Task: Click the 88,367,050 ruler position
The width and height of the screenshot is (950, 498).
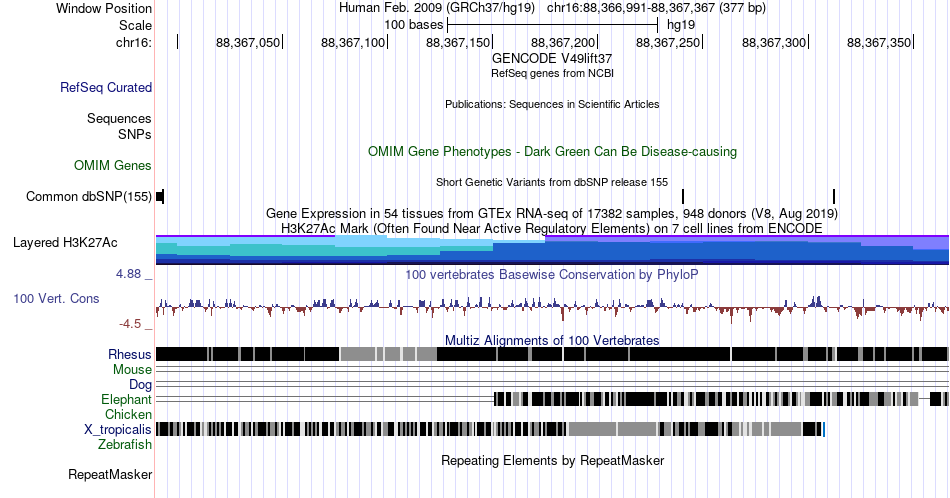Action: click(x=248, y=42)
